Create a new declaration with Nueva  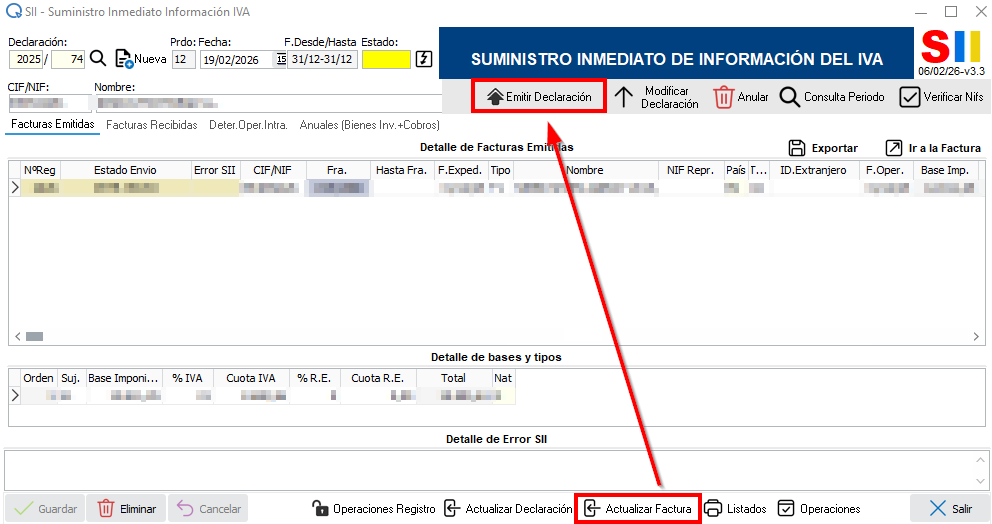(x=140, y=59)
